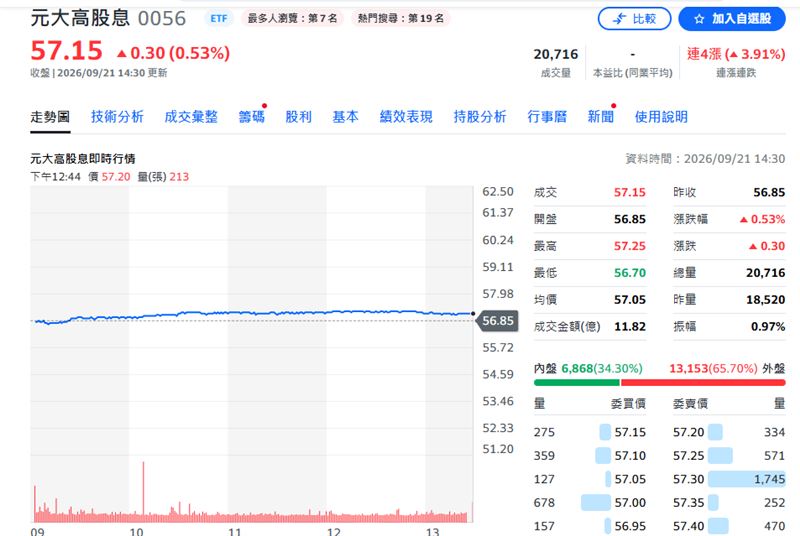Screen dimensions: 800x536
Task: Open the 成交彙整 tab
Action: (x=191, y=117)
